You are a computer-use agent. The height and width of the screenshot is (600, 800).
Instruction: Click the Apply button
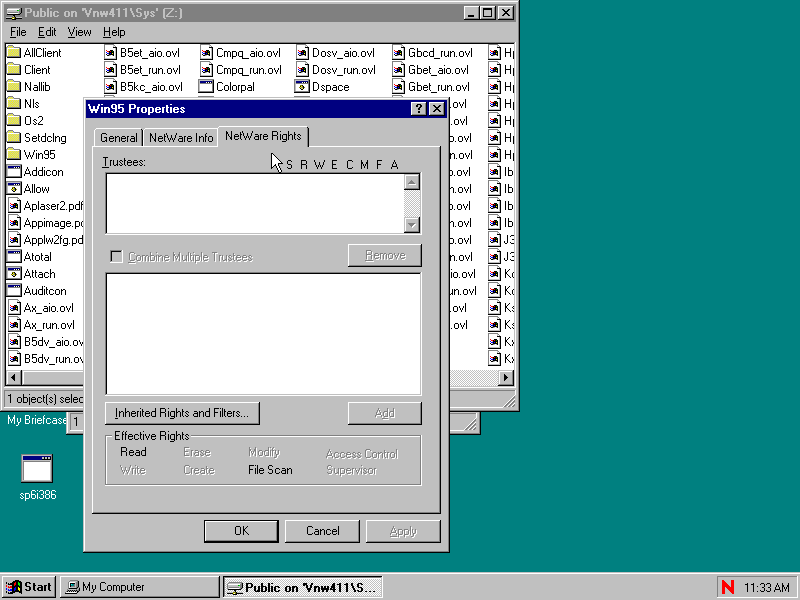point(403,531)
